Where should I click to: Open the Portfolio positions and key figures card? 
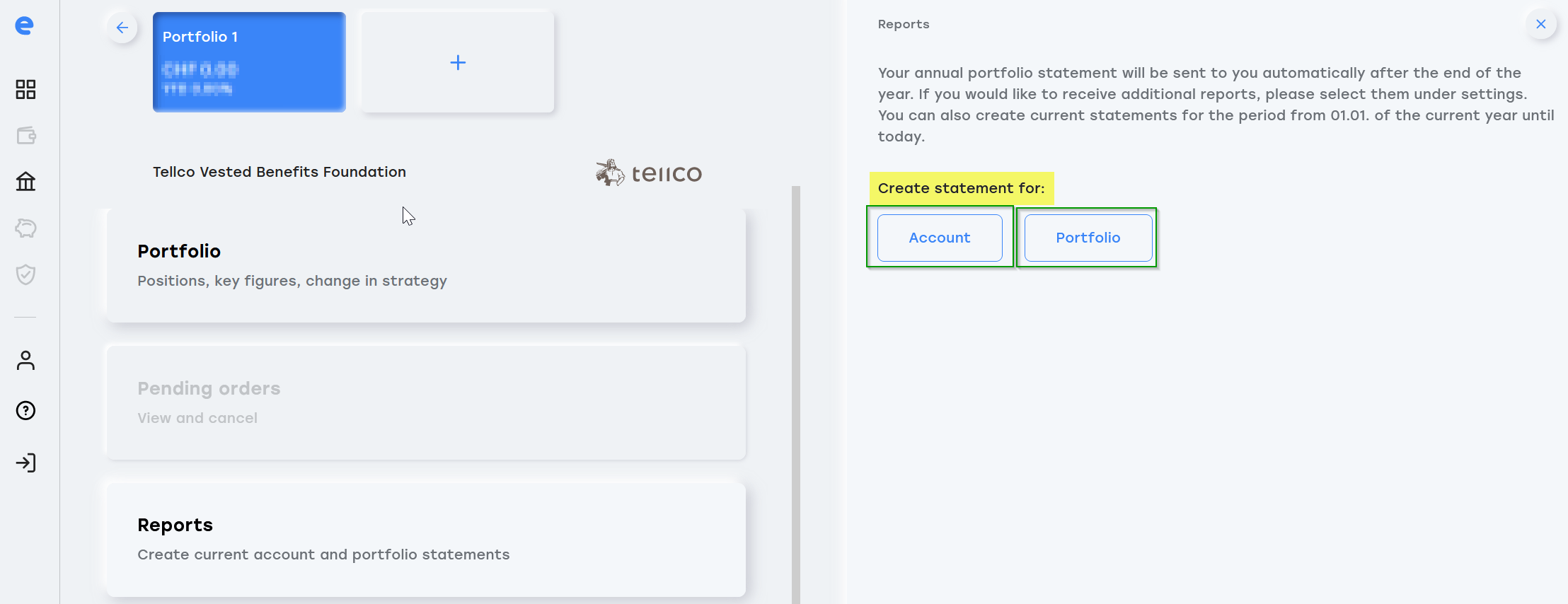(426, 265)
